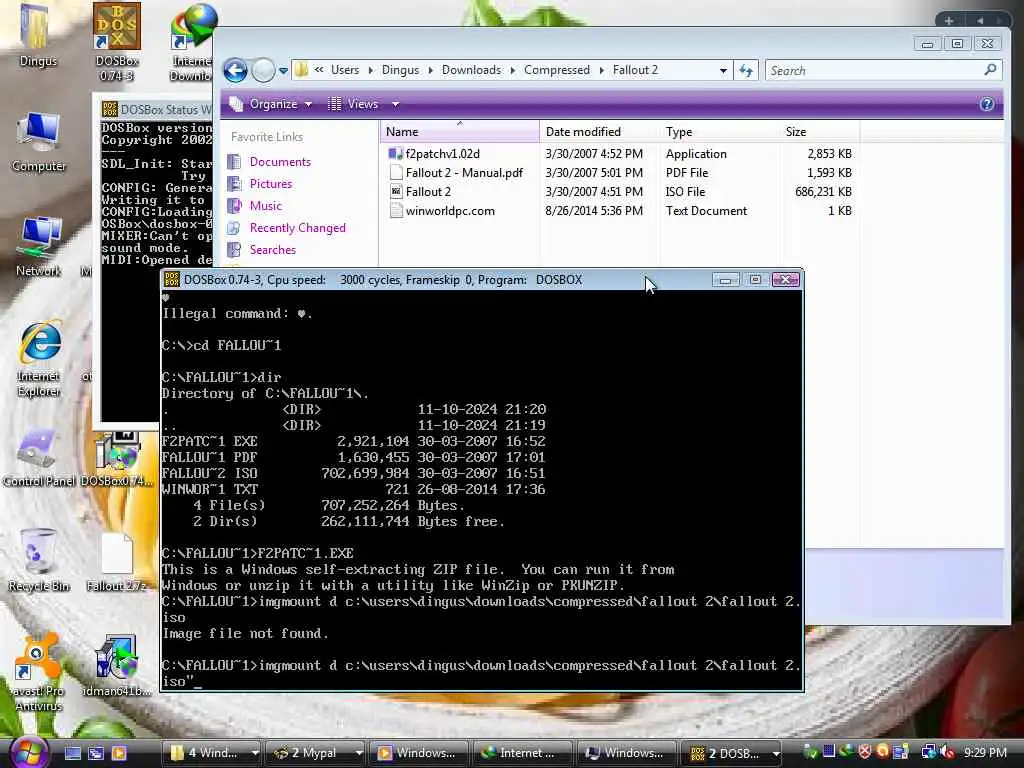Click the Users breadcrumb in address bar

tap(345, 70)
